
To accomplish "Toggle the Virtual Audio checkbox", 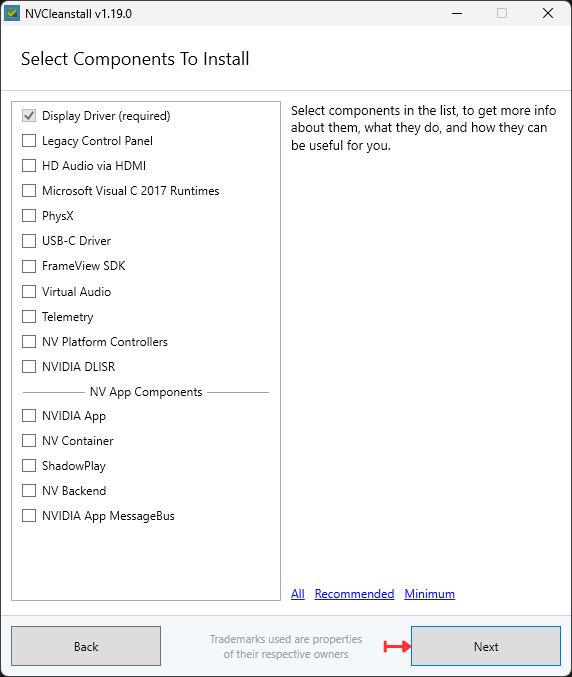I will (x=29, y=292).
